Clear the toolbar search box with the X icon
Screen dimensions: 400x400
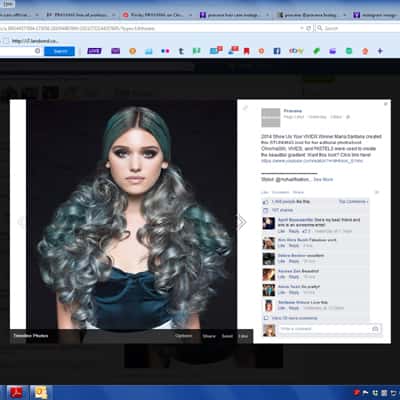point(37,51)
